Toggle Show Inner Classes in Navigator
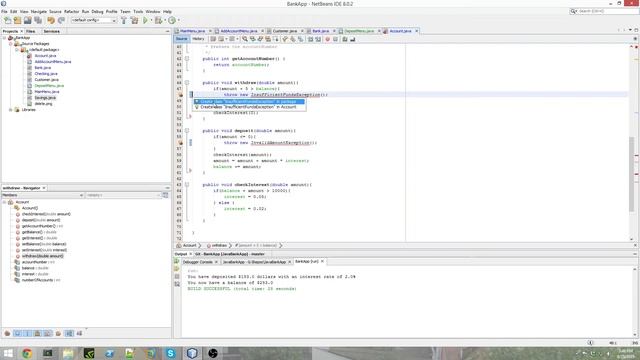 [x=48, y=333]
